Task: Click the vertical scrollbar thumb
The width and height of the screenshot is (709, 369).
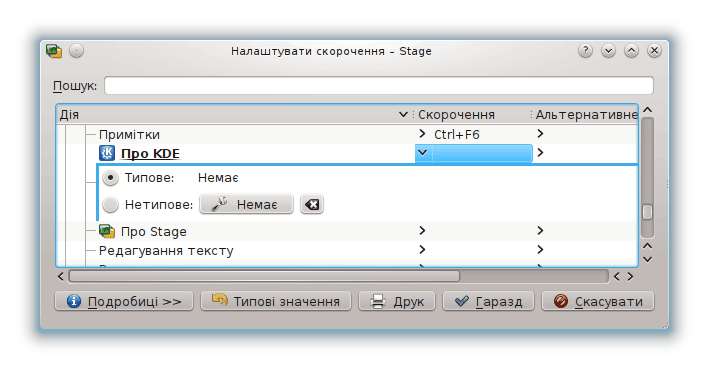Action: tap(648, 212)
